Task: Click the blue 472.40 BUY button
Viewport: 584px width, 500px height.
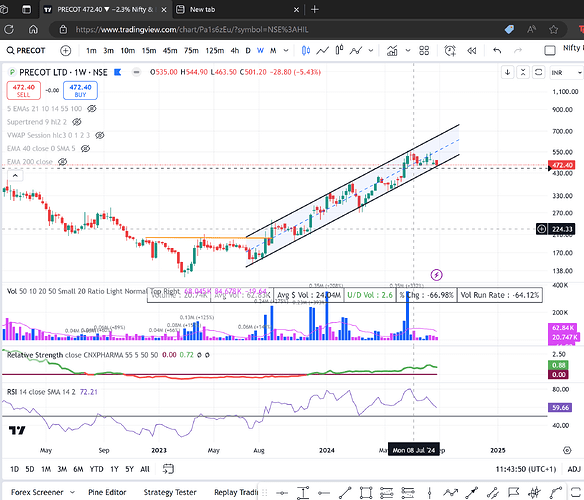Action: click(80, 91)
